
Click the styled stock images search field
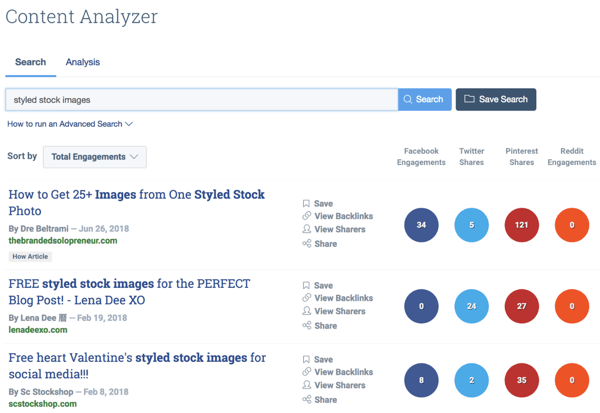click(x=202, y=100)
